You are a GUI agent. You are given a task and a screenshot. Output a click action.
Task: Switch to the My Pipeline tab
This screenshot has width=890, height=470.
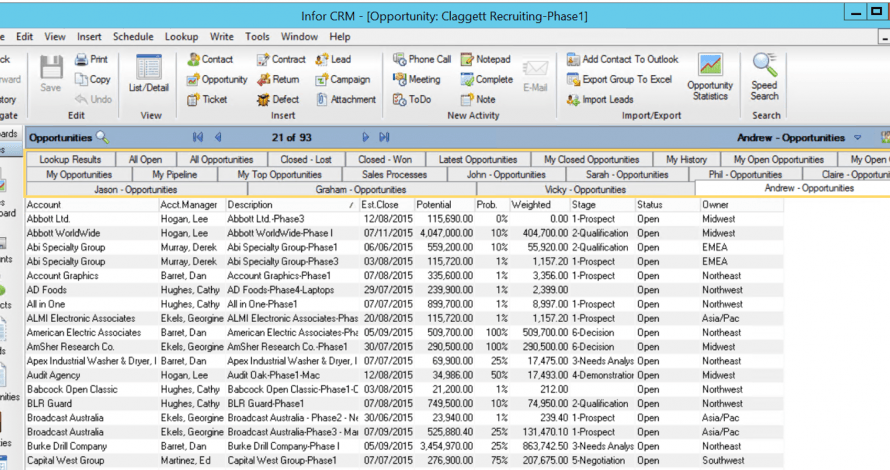[174, 174]
